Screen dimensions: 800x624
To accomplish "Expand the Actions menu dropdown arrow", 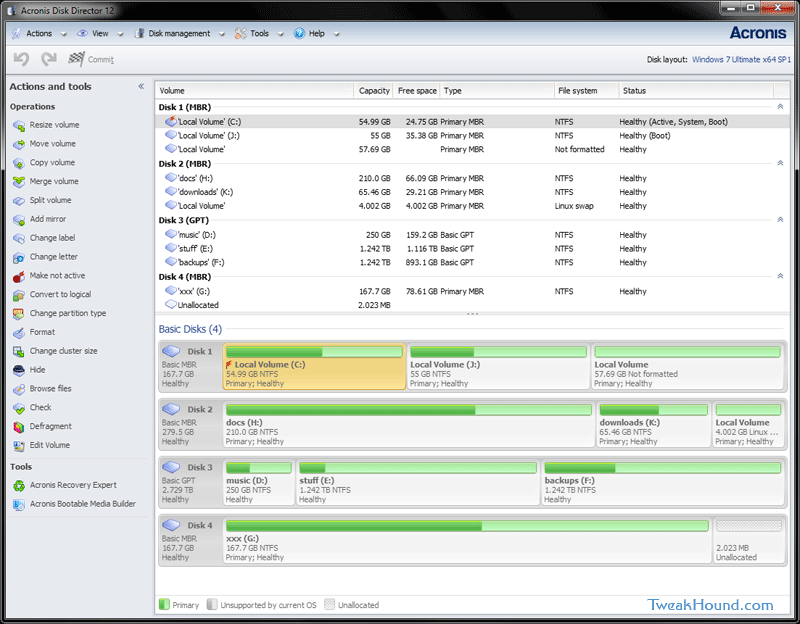I will [x=64, y=34].
